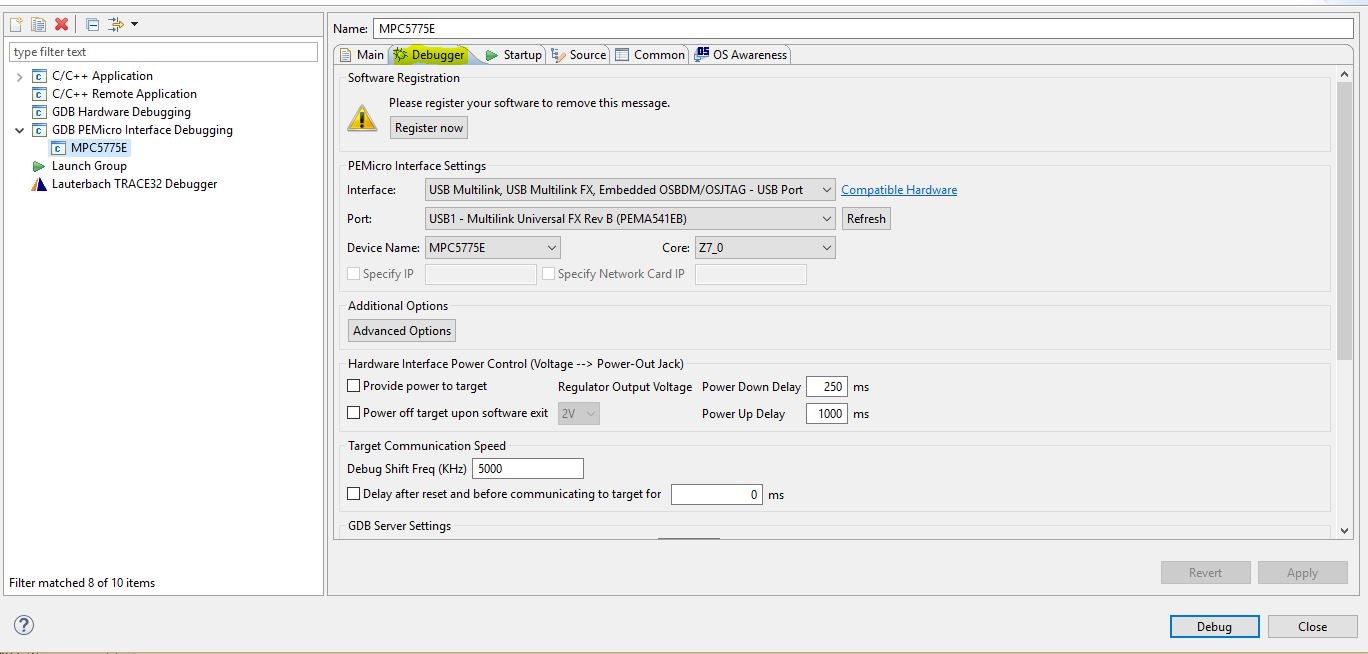Viewport: 1368px width, 654px height.
Task: Click the Register now button
Action: click(429, 128)
